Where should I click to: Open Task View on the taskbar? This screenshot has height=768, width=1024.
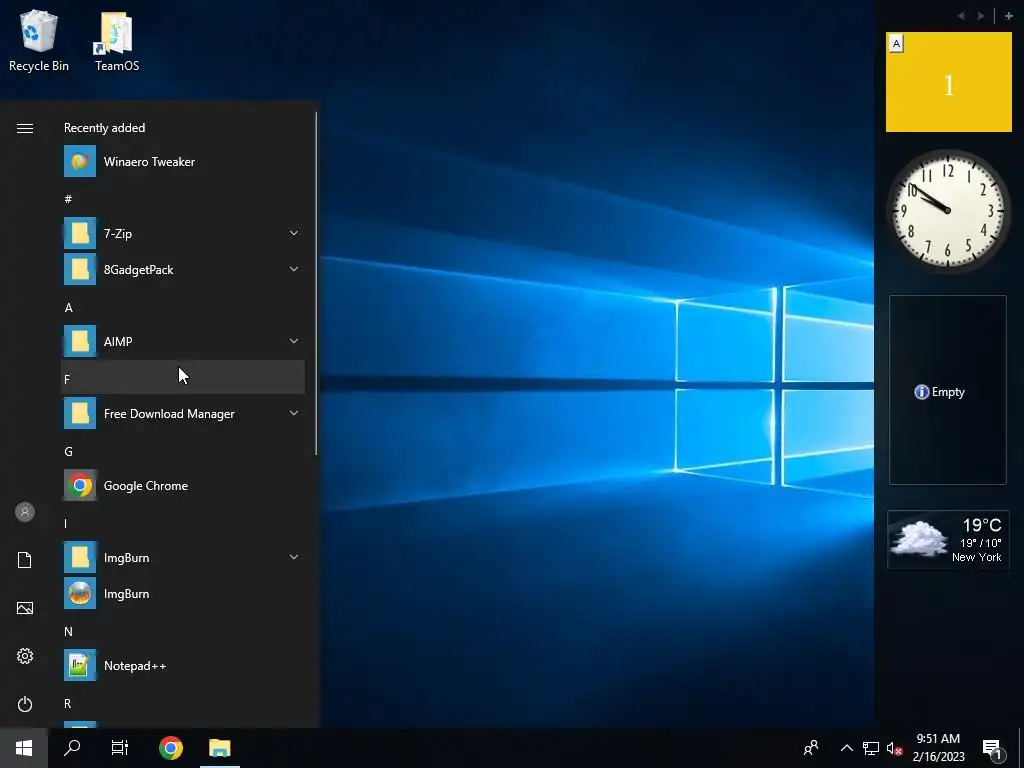point(120,748)
